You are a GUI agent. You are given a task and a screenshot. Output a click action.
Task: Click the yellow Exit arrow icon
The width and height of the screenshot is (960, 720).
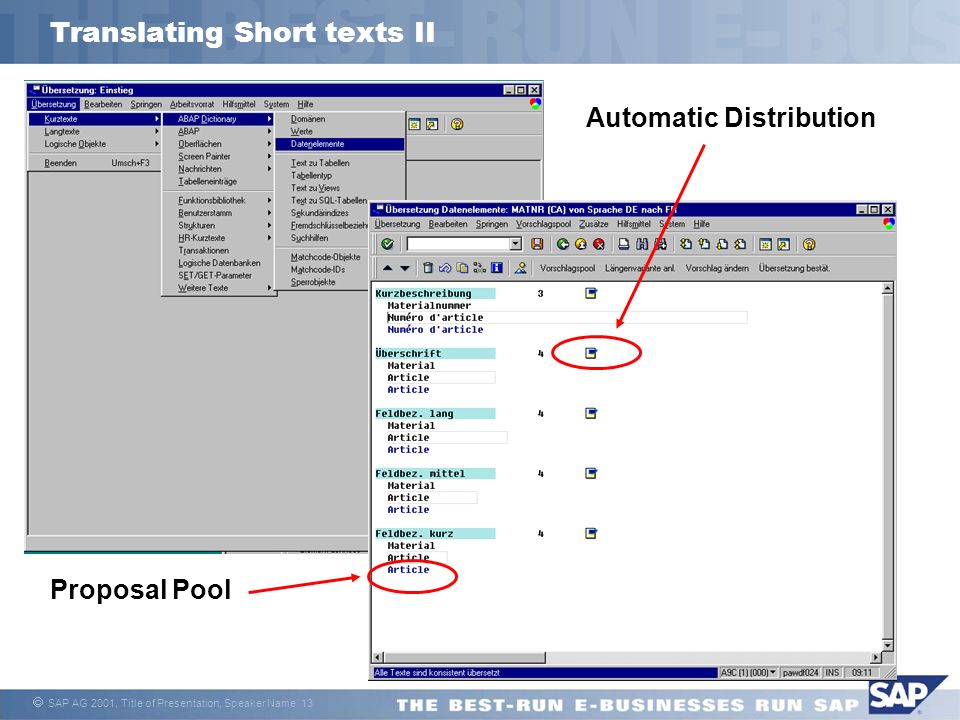point(581,244)
